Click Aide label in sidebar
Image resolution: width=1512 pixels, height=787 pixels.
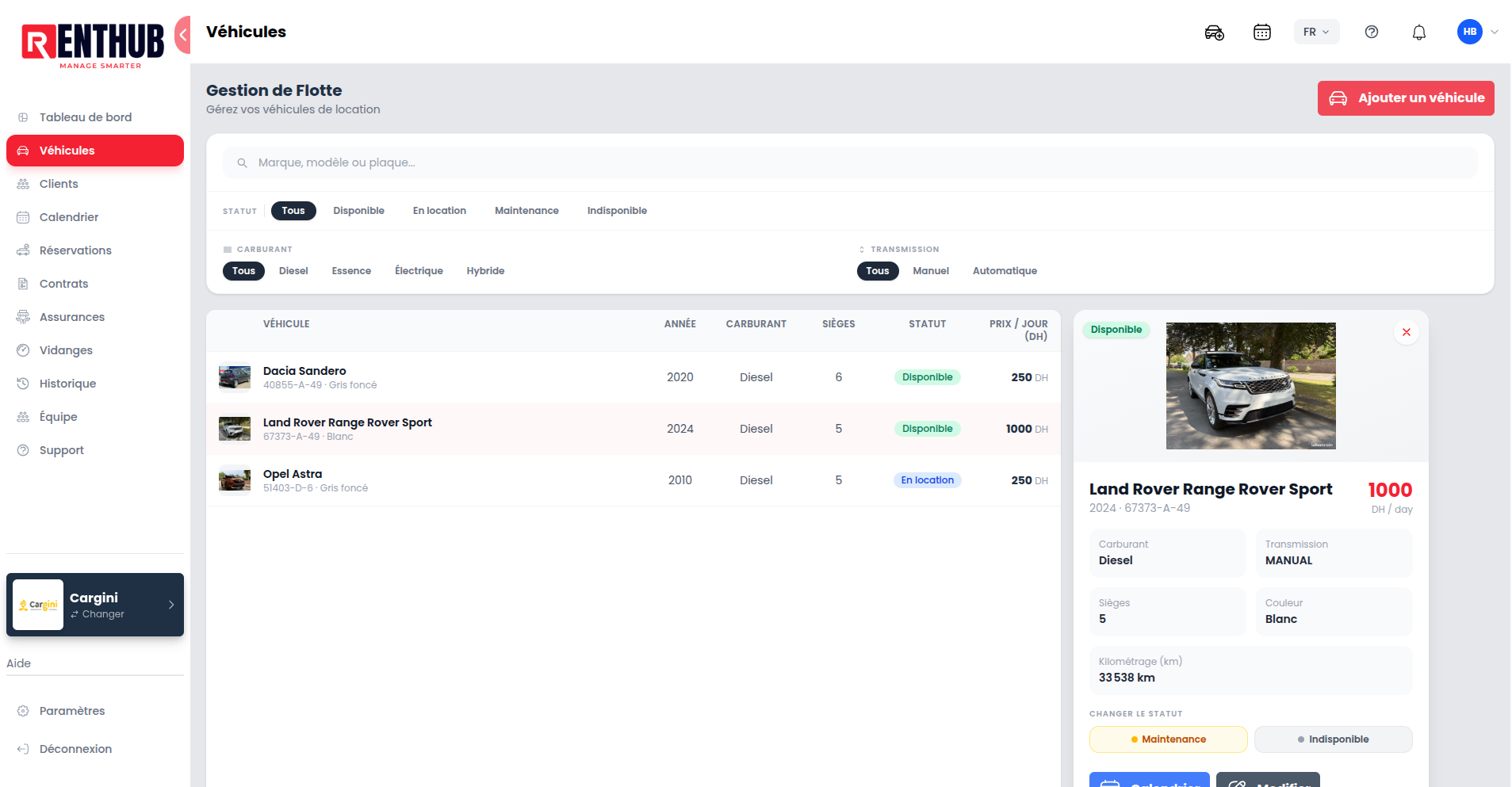point(19,664)
